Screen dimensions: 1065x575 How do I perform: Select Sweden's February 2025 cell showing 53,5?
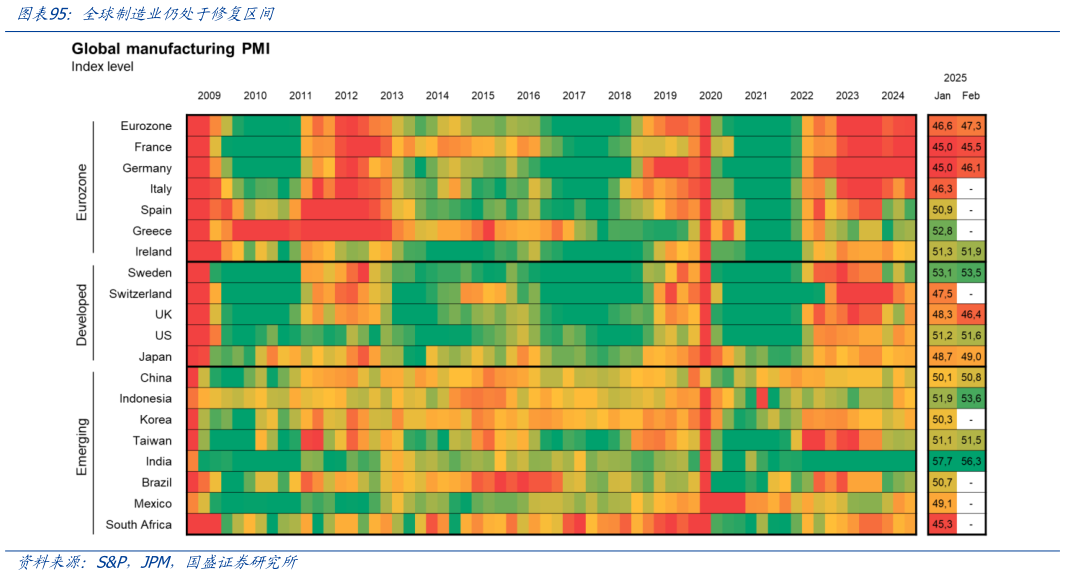tap(971, 273)
